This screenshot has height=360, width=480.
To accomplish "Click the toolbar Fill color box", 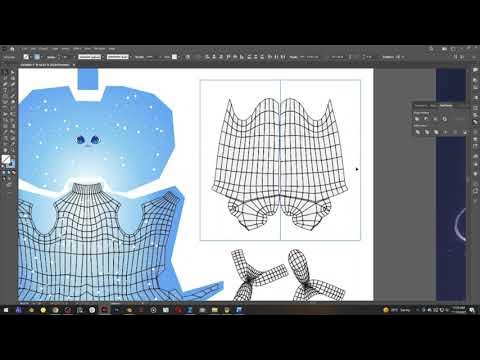I will [x=6, y=159].
